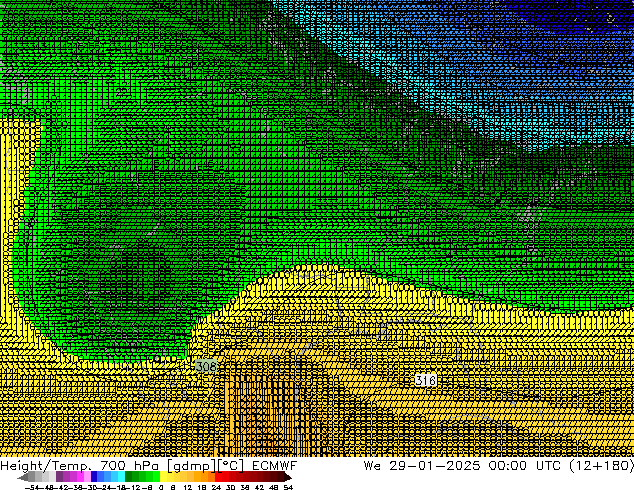634x490 pixels.
Task: Click the We 29-01-2025 date text
Action: pos(422,465)
